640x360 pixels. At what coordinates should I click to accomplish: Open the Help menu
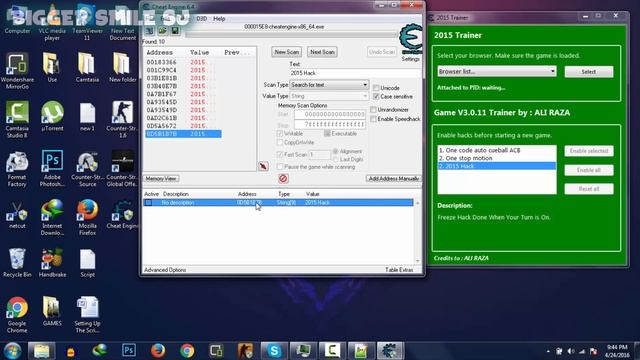(219, 19)
